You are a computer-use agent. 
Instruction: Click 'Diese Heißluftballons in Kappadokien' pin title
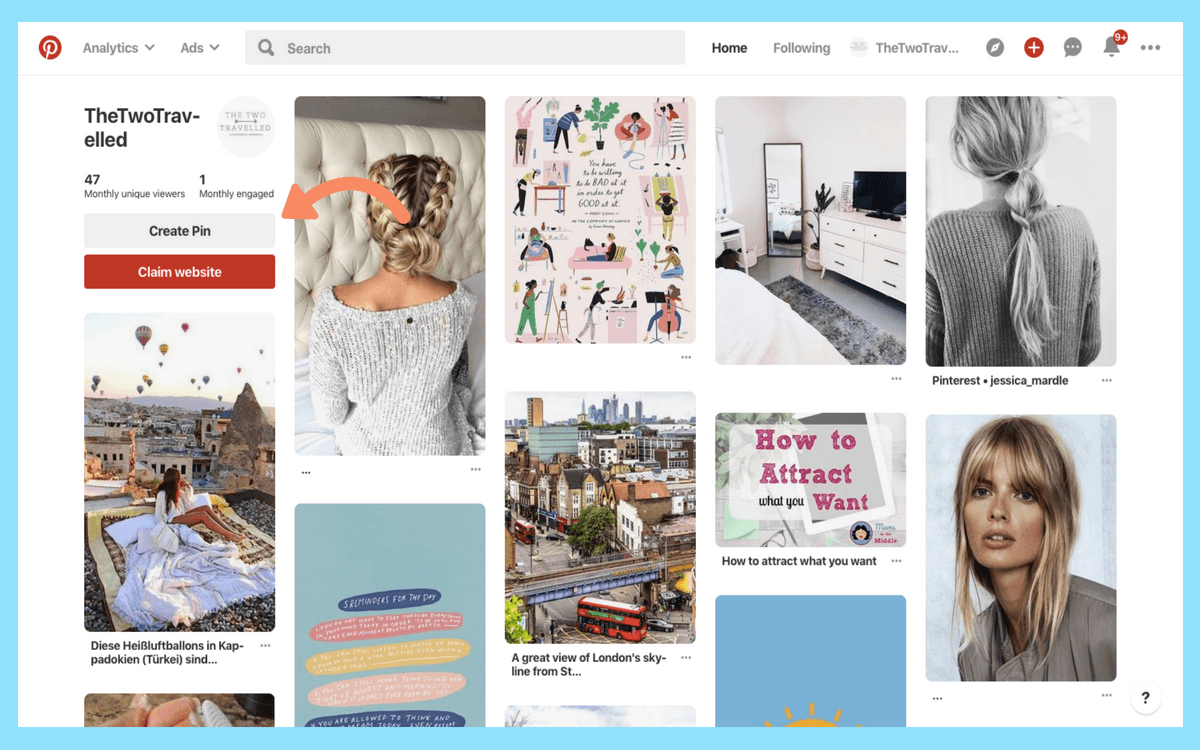167,652
